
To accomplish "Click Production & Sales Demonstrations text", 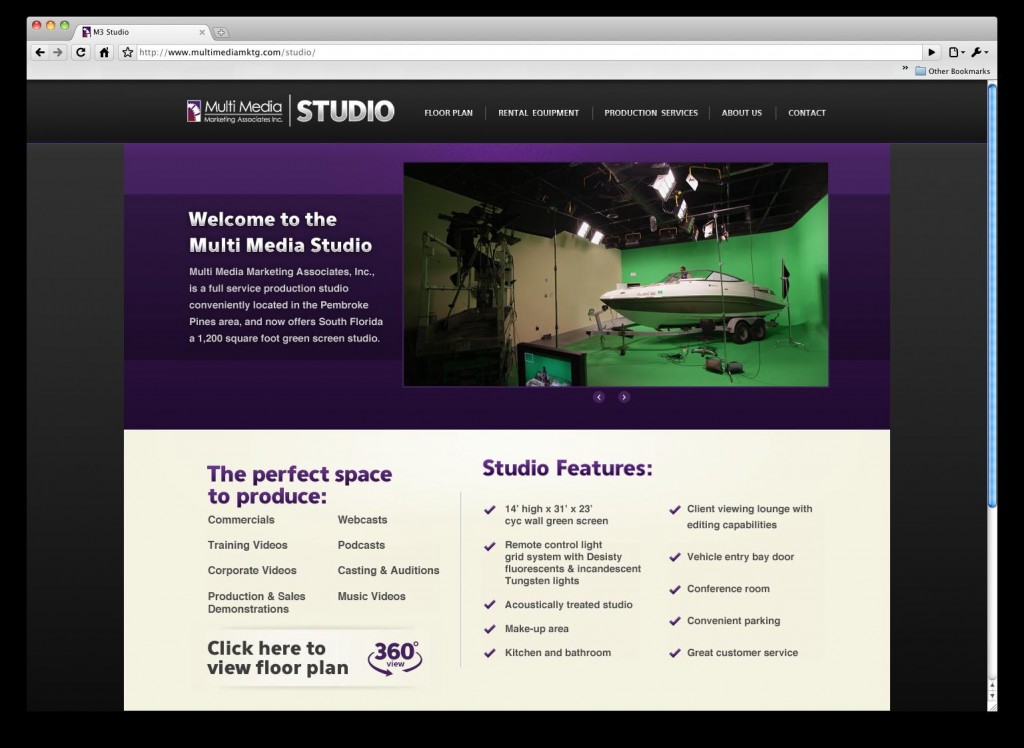I will 257,603.
